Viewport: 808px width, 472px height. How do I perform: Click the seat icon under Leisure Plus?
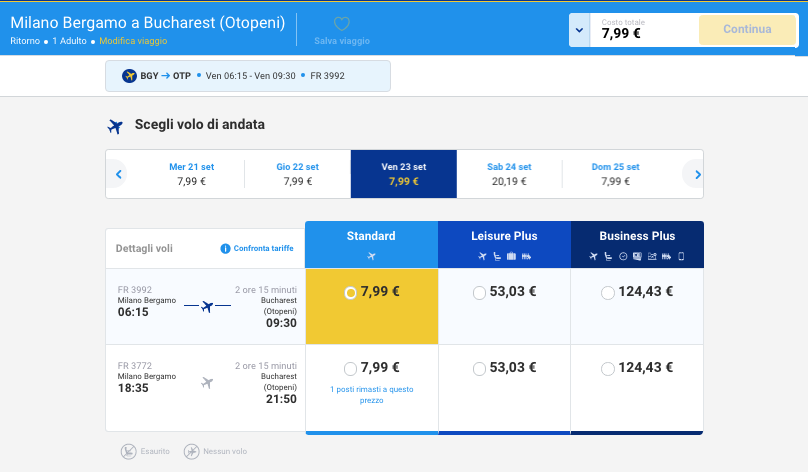point(497,256)
